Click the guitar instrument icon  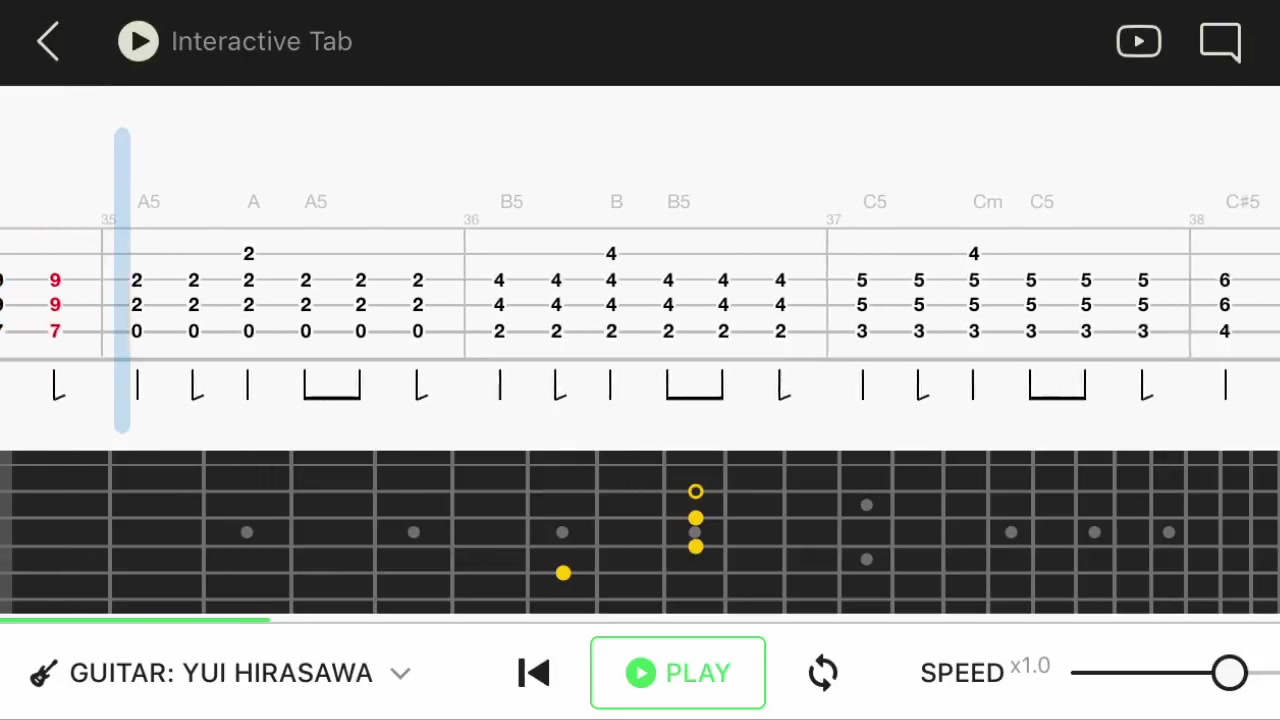[43, 673]
